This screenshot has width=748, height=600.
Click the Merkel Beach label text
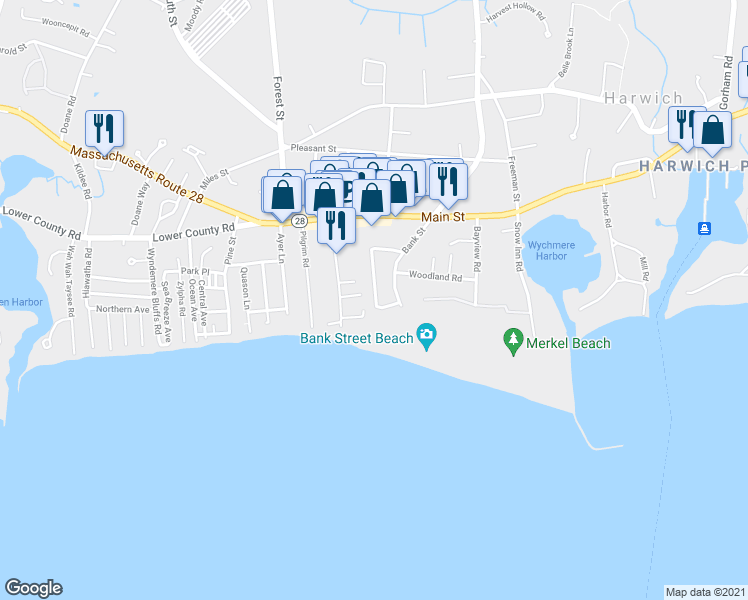(x=568, y=343)
